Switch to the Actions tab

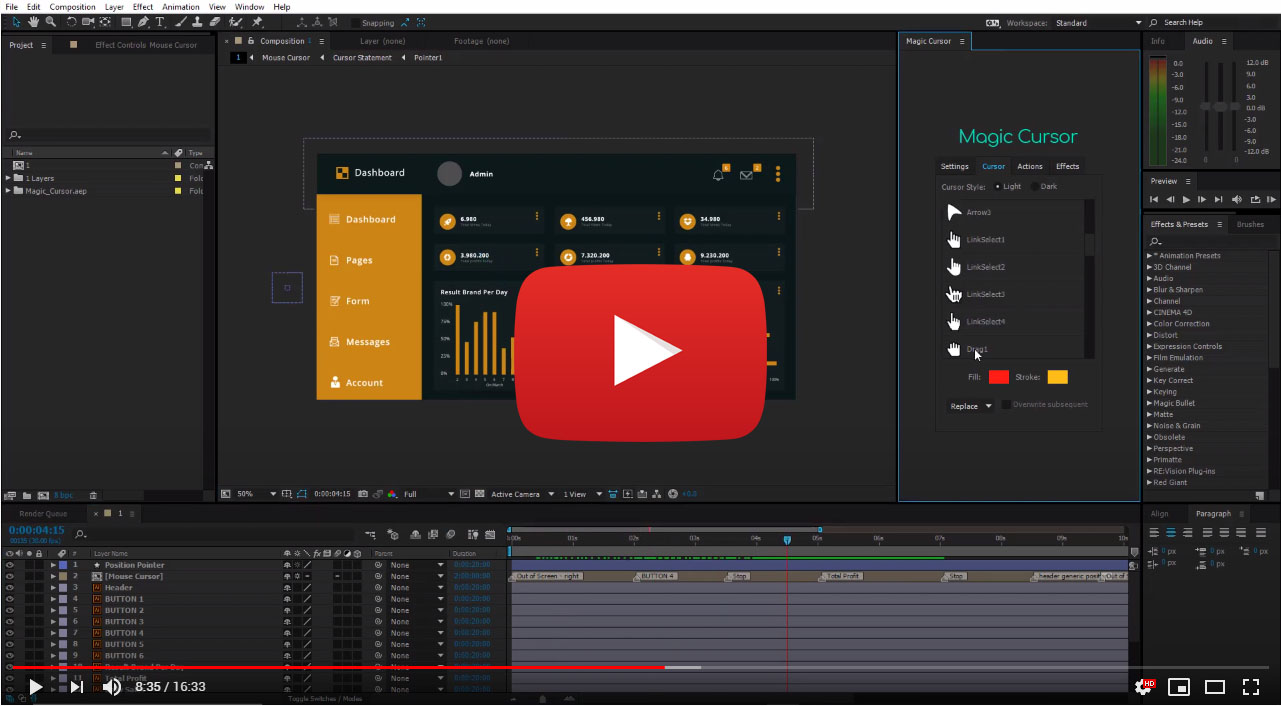pos(1030,167)
